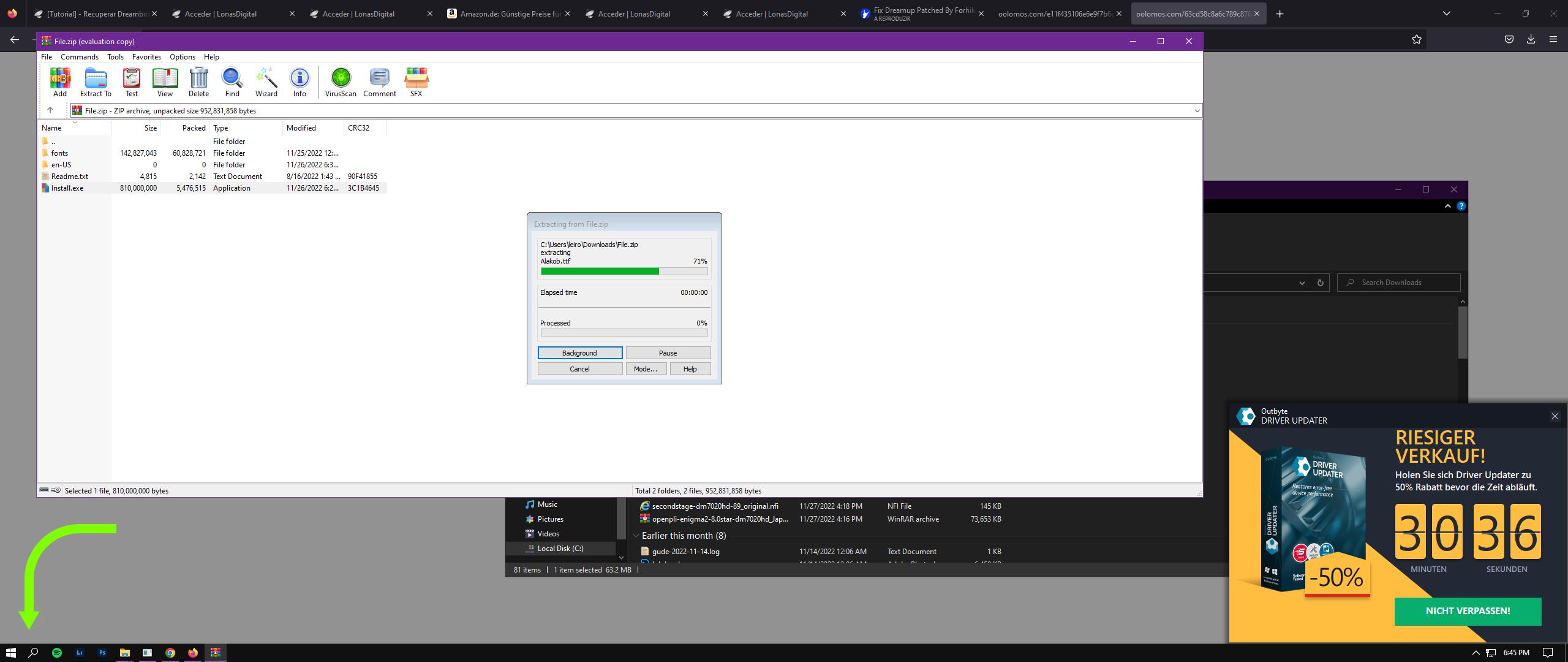Pause the extraction

pyautogui.click(x=668, y=353)
